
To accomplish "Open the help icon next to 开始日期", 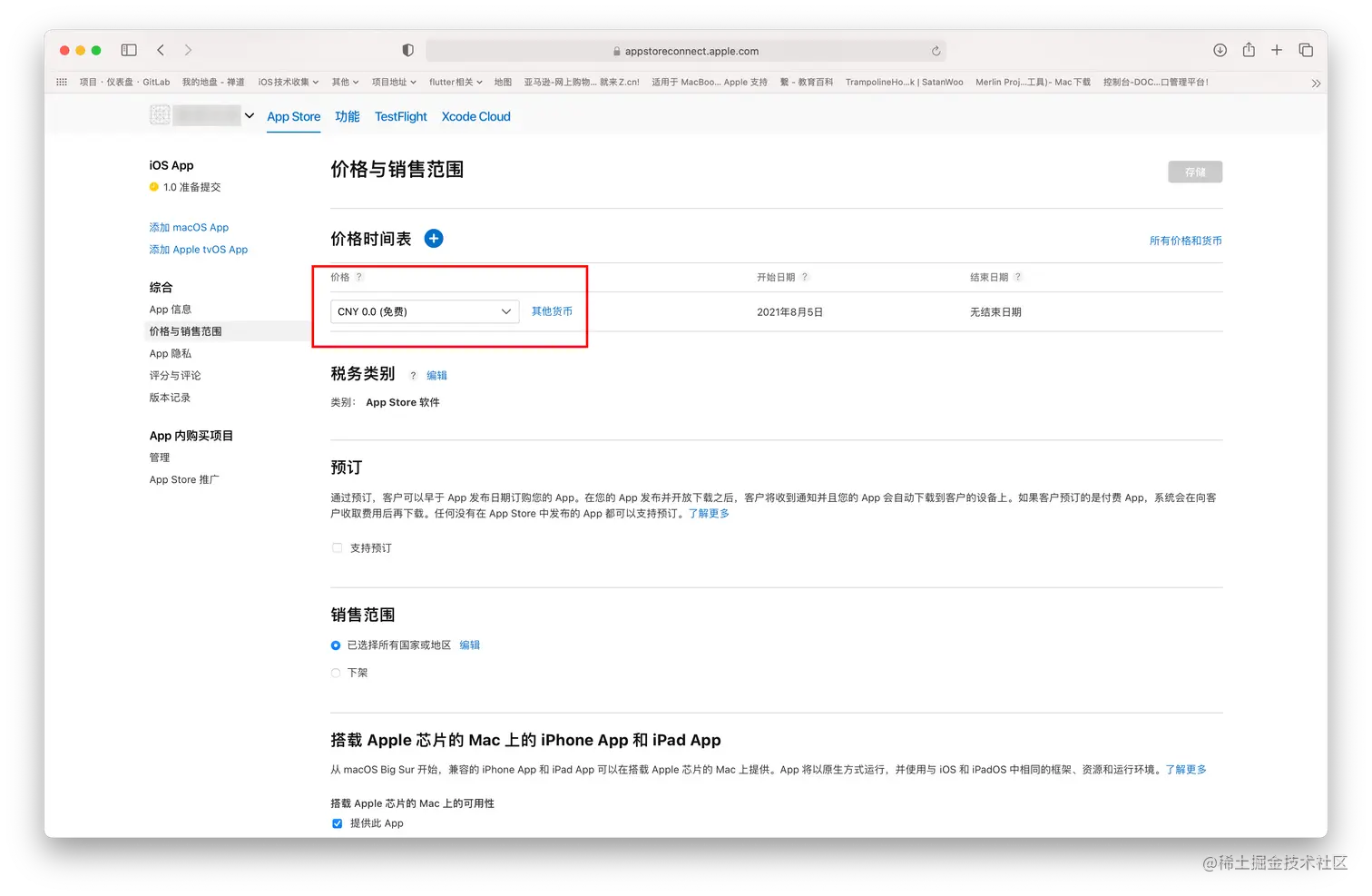I will (805, 277).
